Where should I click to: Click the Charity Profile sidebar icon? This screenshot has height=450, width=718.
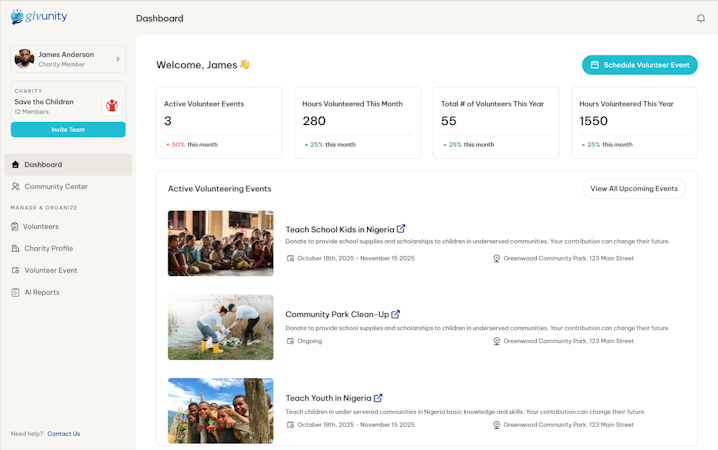pos(15,248)
